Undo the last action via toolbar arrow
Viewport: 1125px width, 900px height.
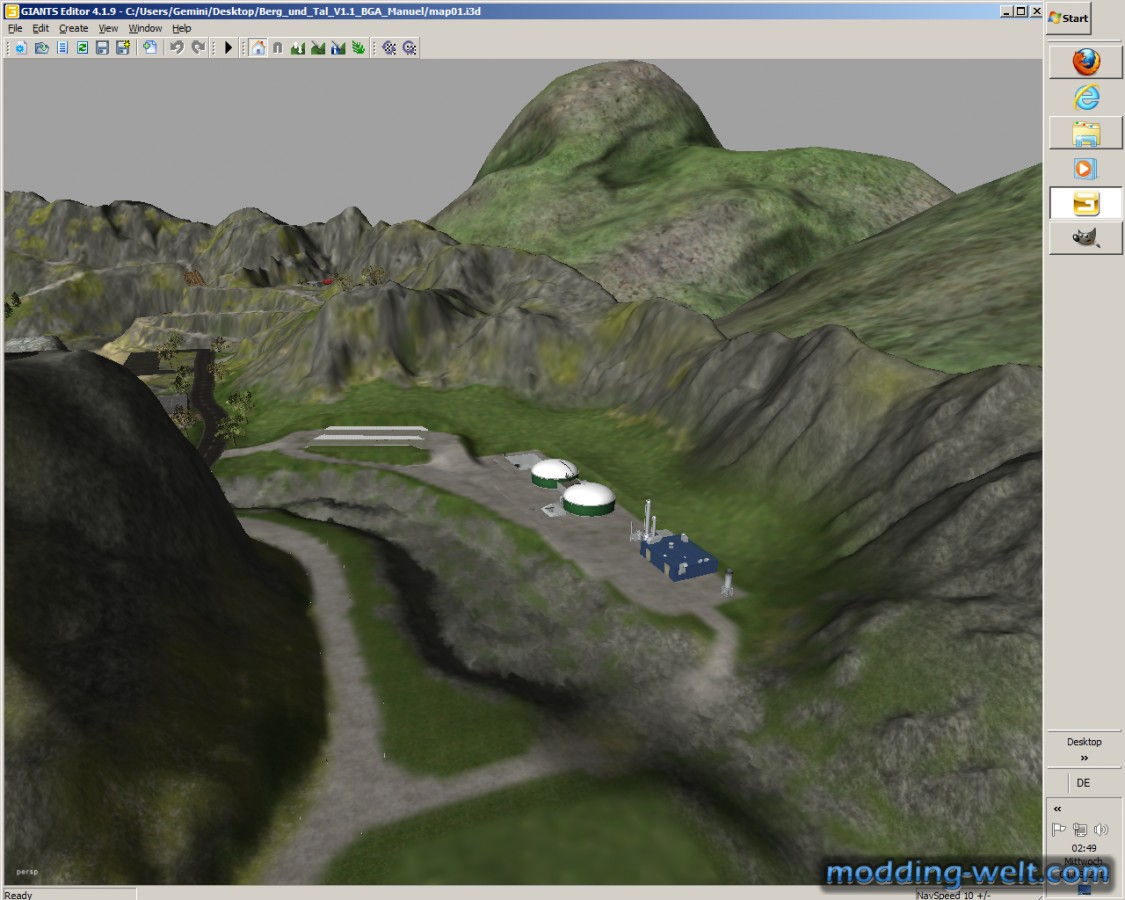pyautogui.click(x=176, y=48)
